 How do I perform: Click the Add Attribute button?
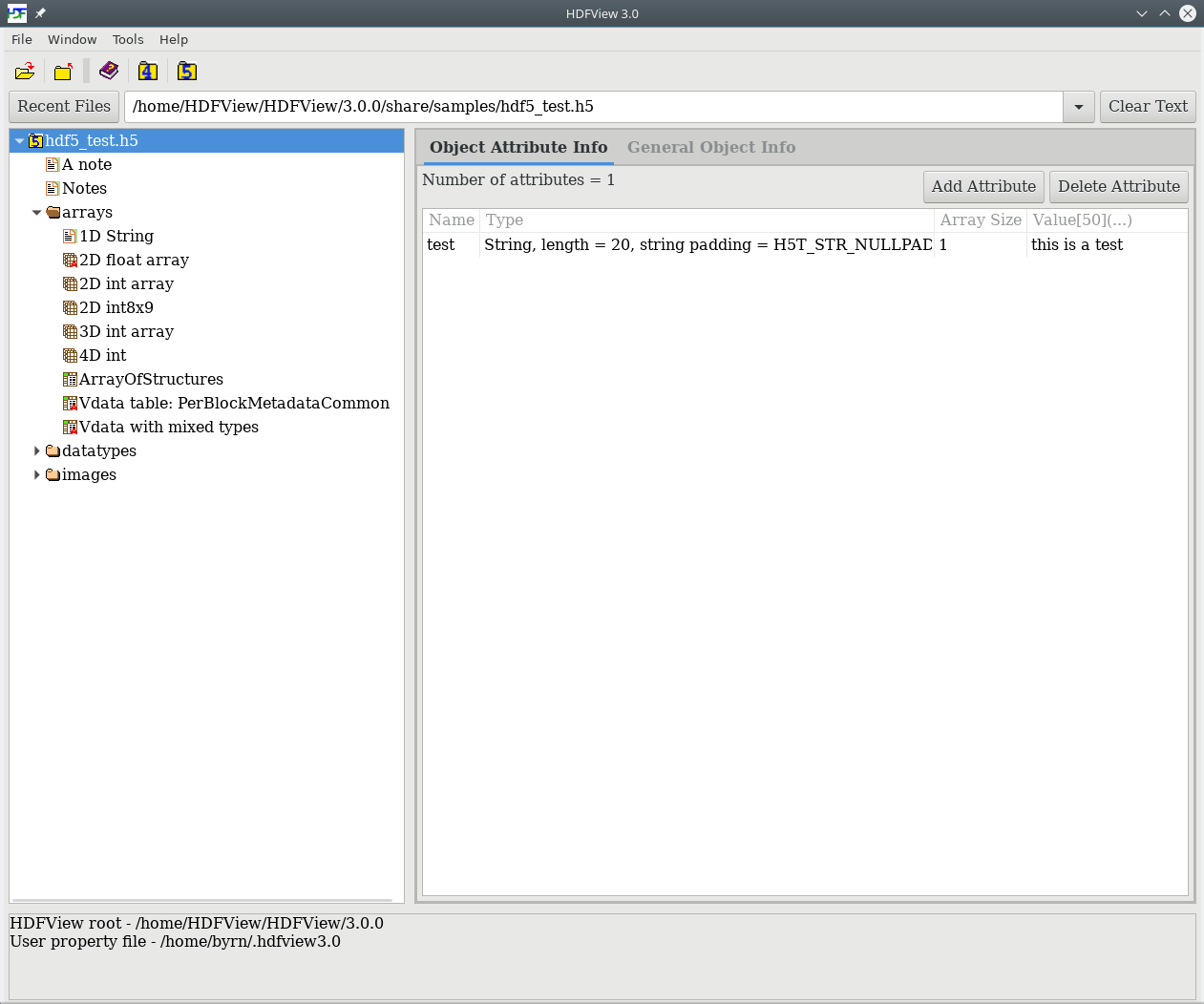983,186
